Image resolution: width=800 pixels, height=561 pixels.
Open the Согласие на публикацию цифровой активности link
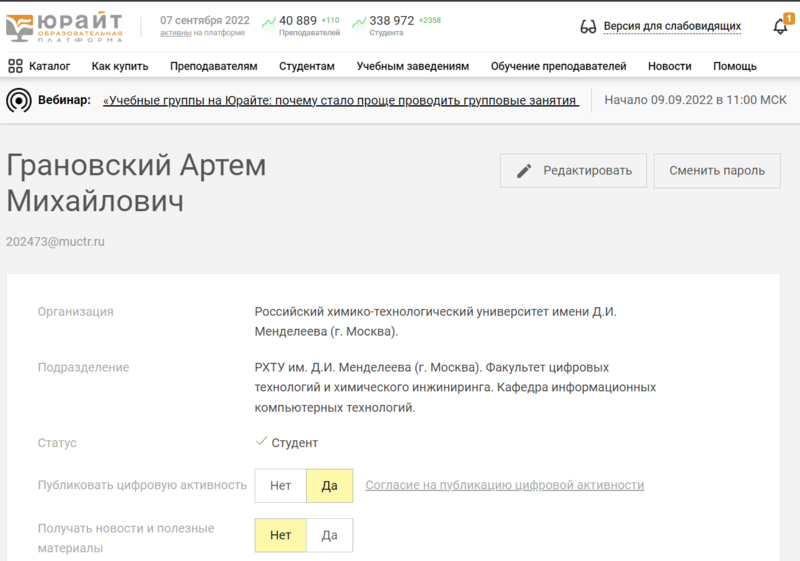pos(504,486)
